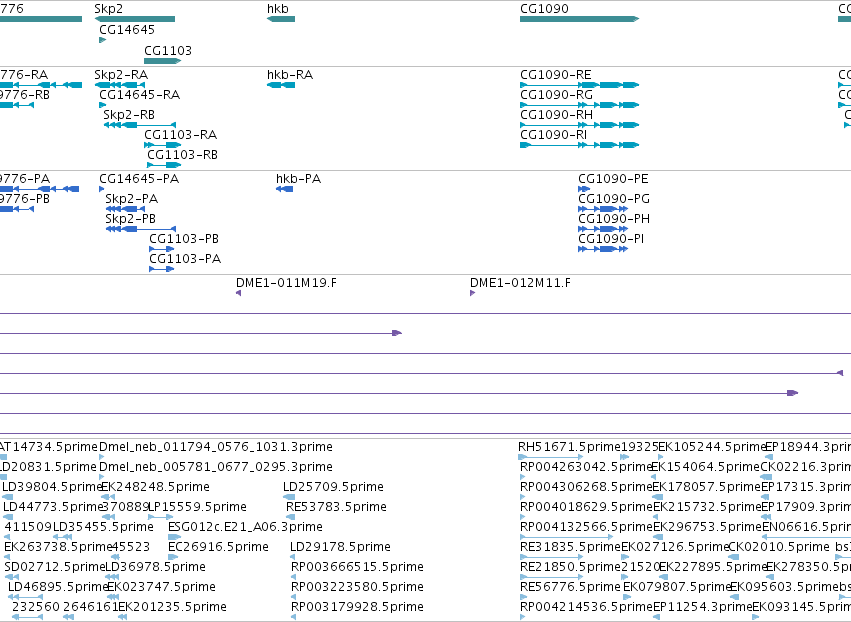Click the CG1090 gene bar
851x622 pixels.
[x=580, y=19]
